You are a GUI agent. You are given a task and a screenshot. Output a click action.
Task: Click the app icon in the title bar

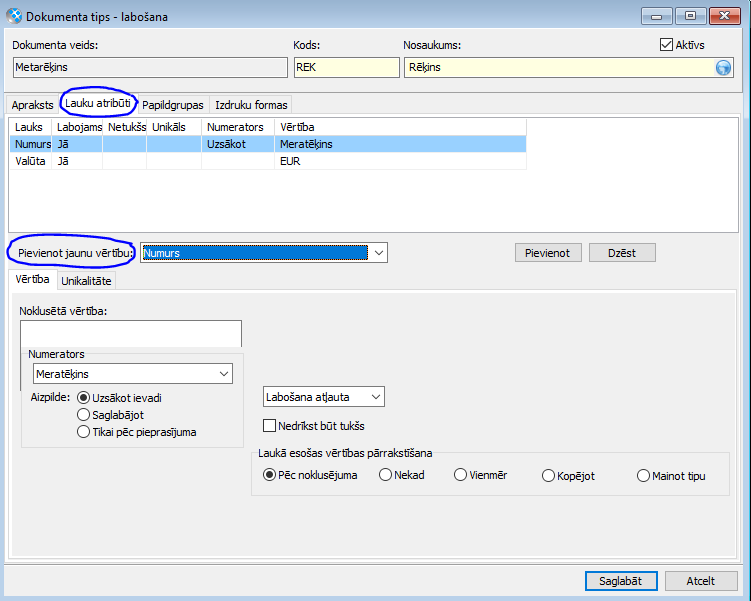coord(14,16)
